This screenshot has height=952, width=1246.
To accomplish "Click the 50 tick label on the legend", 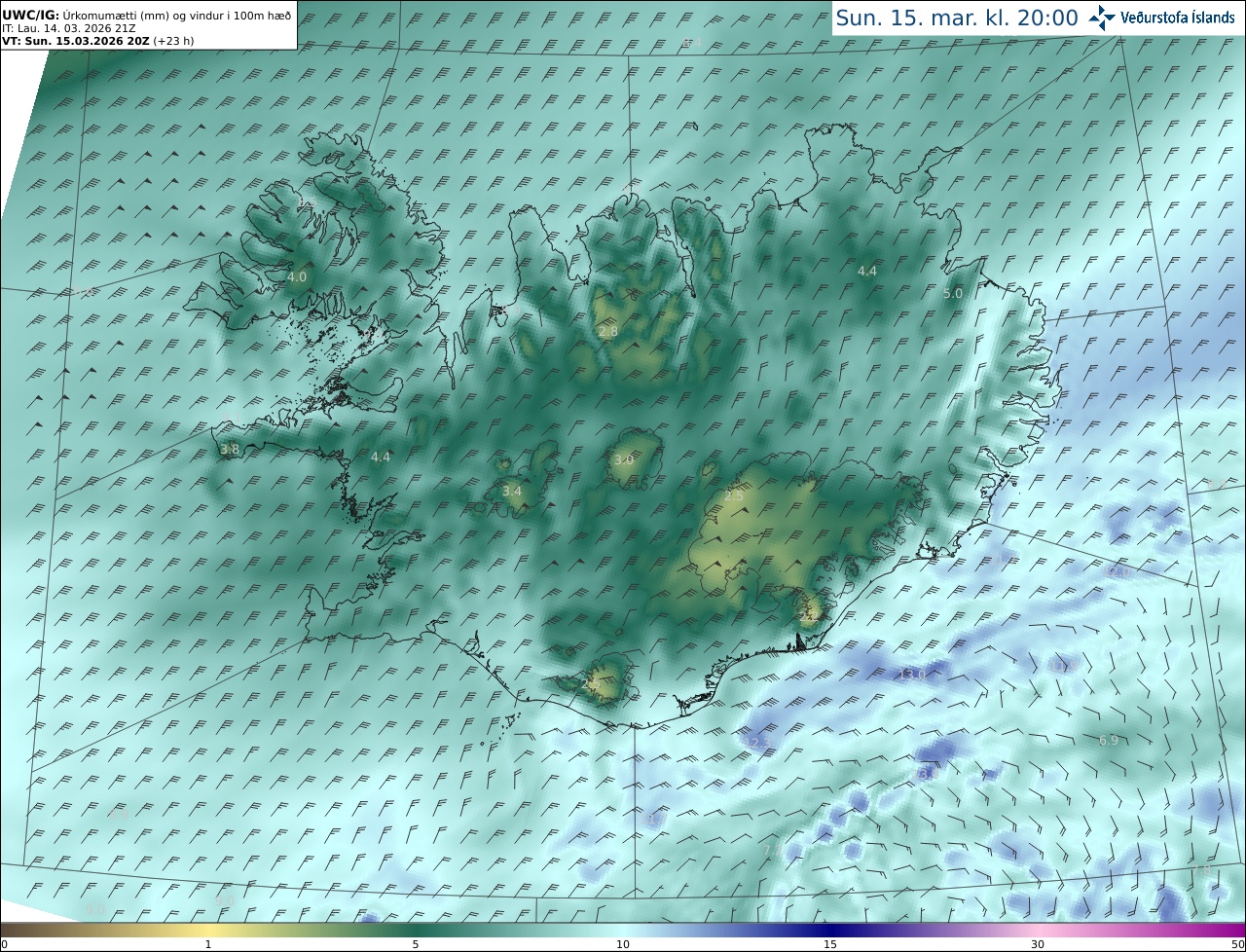I will point(1237,944).
